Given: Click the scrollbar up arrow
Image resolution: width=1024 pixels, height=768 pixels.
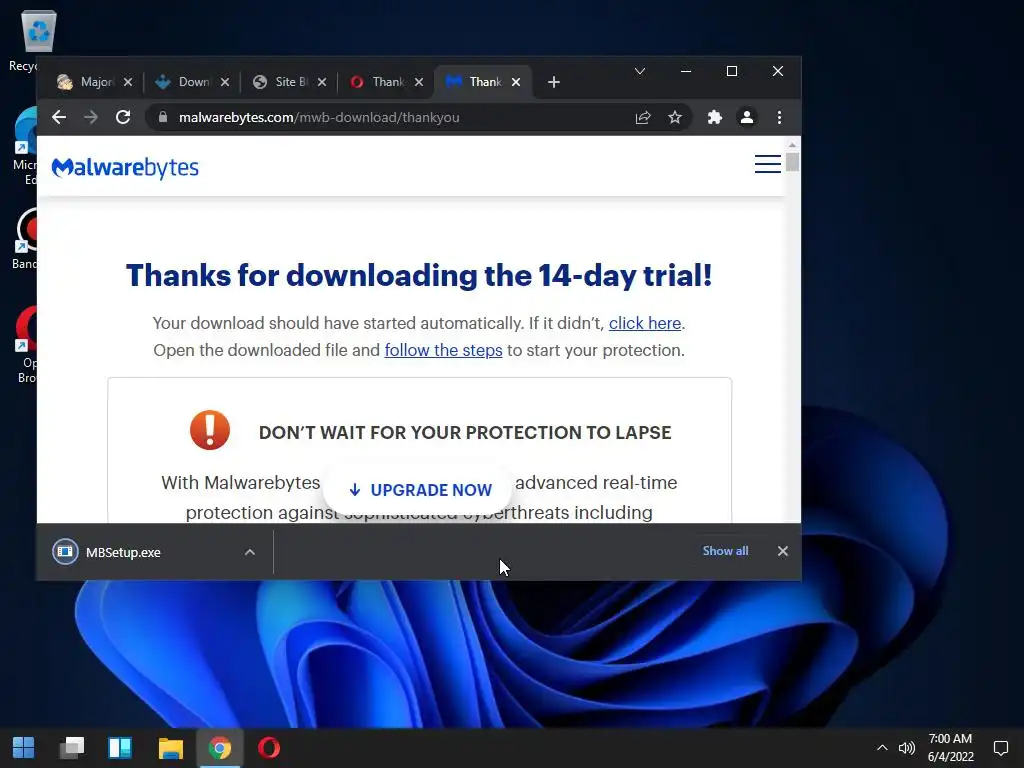Looking at the screenshot, I should coord(792,144).
